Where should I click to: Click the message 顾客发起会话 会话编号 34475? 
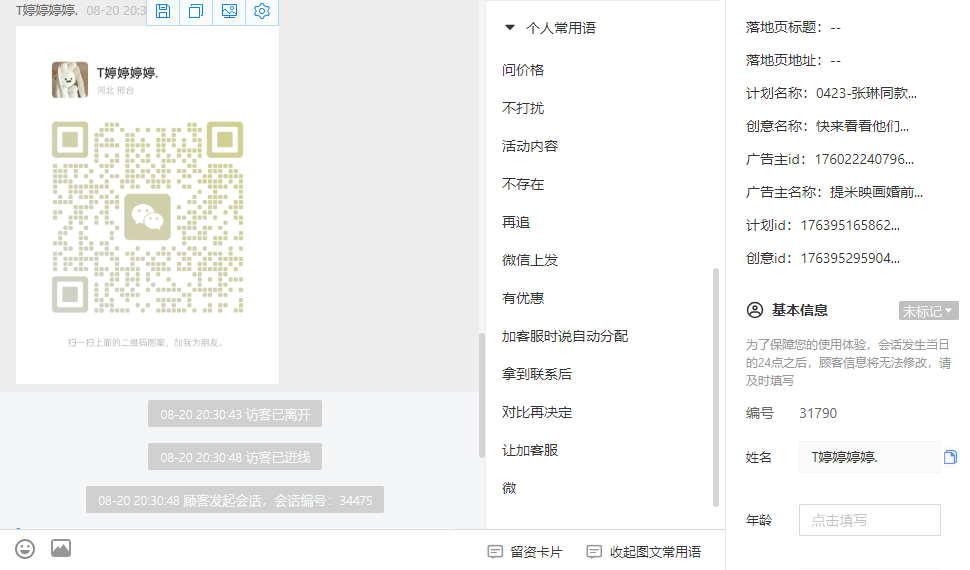coord(235,500)
